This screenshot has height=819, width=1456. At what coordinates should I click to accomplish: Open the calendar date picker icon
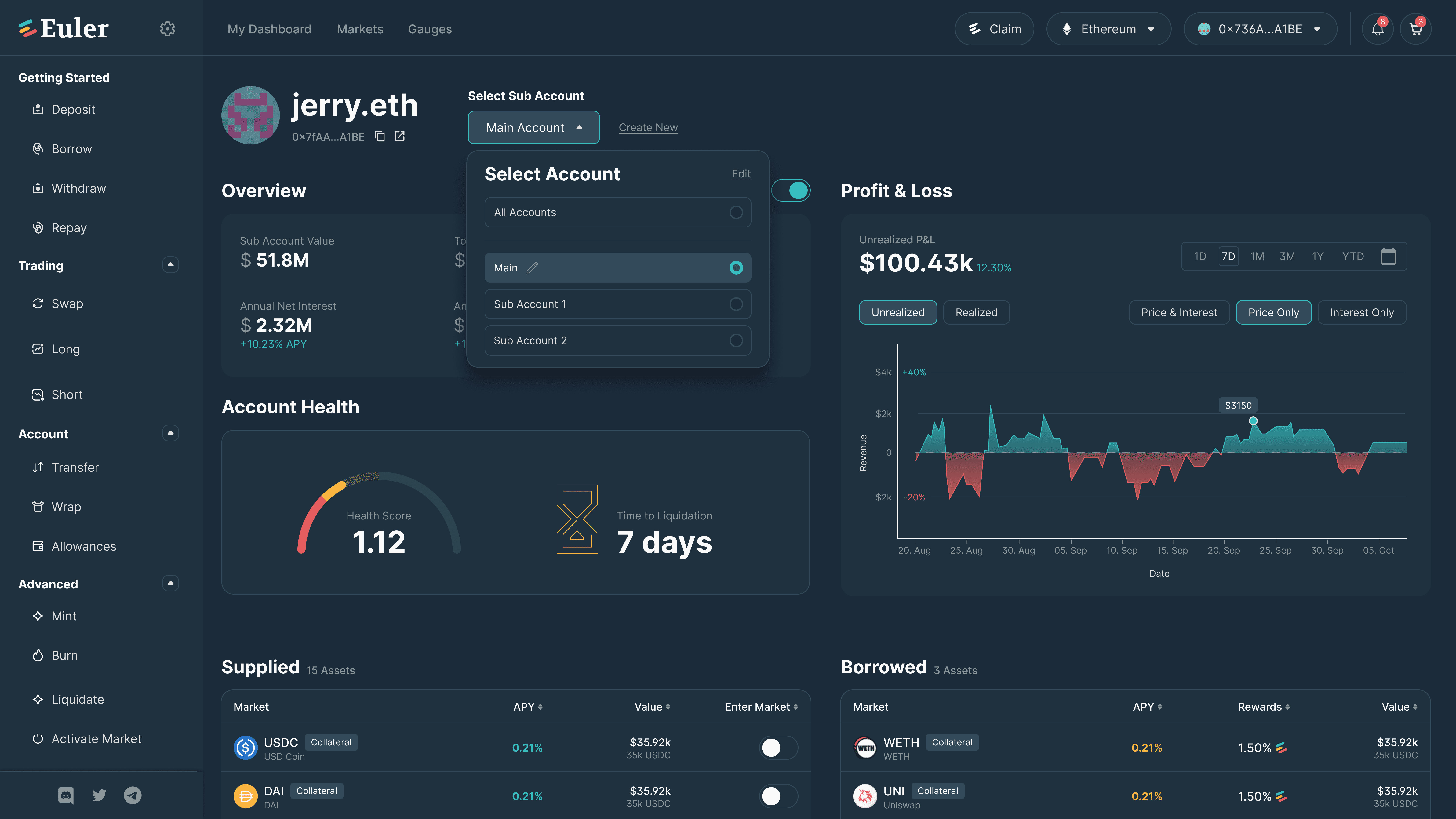(x=1388, y=257)
